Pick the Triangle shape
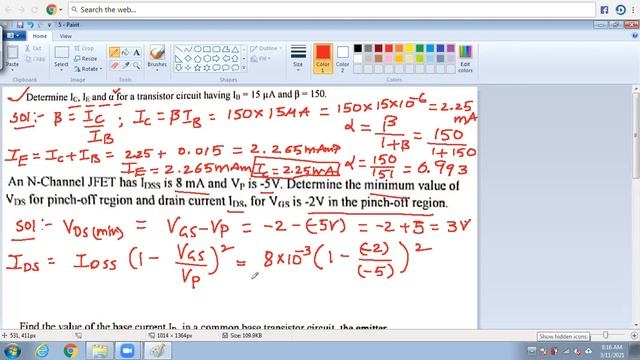 [x=235, y=49]
